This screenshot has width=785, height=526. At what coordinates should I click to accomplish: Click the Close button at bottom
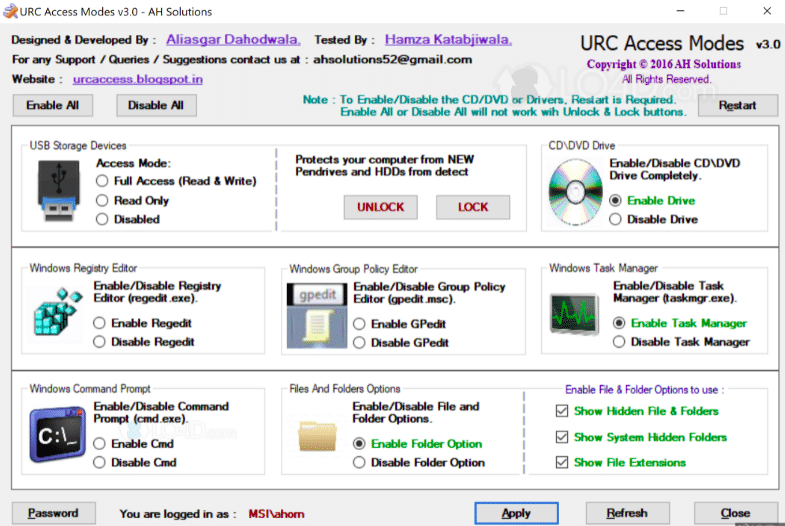[735, 513]
